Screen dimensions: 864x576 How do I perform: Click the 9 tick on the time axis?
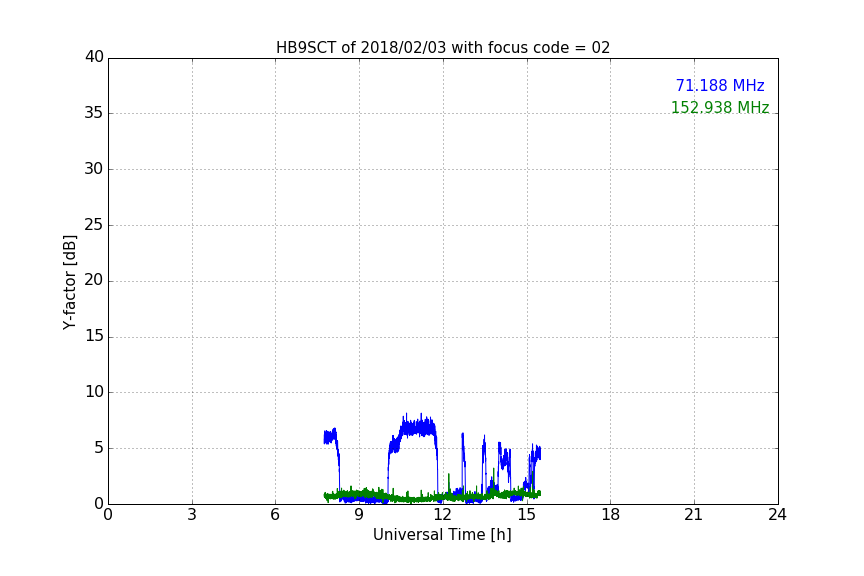(x=359, y=515)
